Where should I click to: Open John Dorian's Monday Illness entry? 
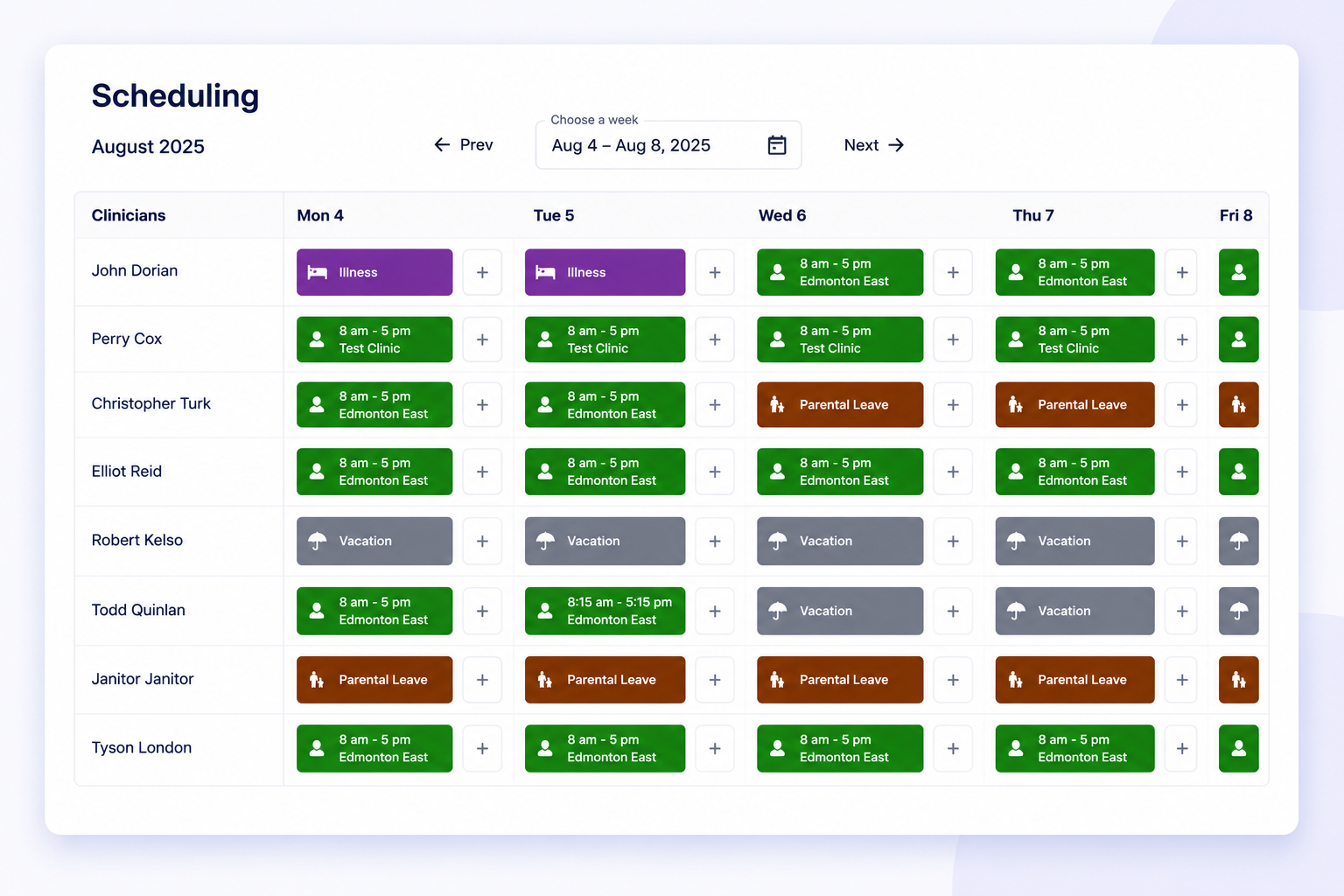pos(374,272)
